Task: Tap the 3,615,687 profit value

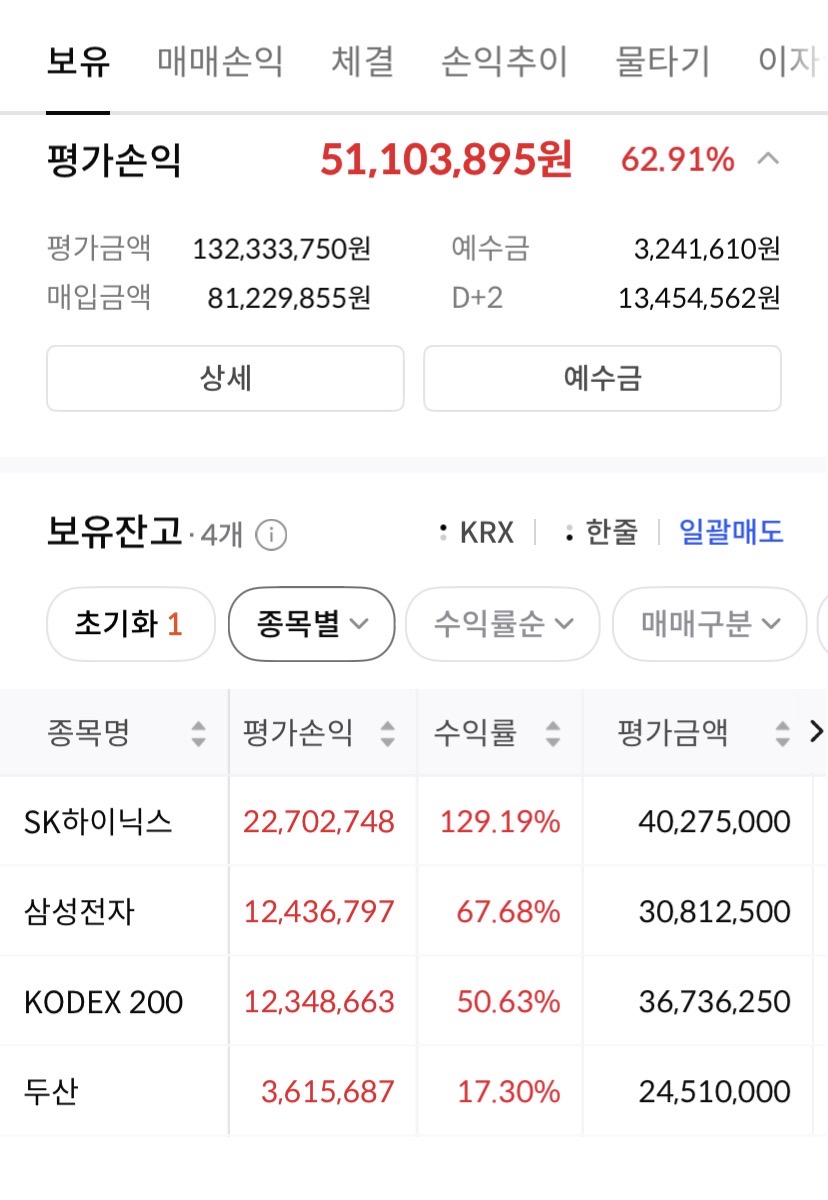Action: point(328,1091)
